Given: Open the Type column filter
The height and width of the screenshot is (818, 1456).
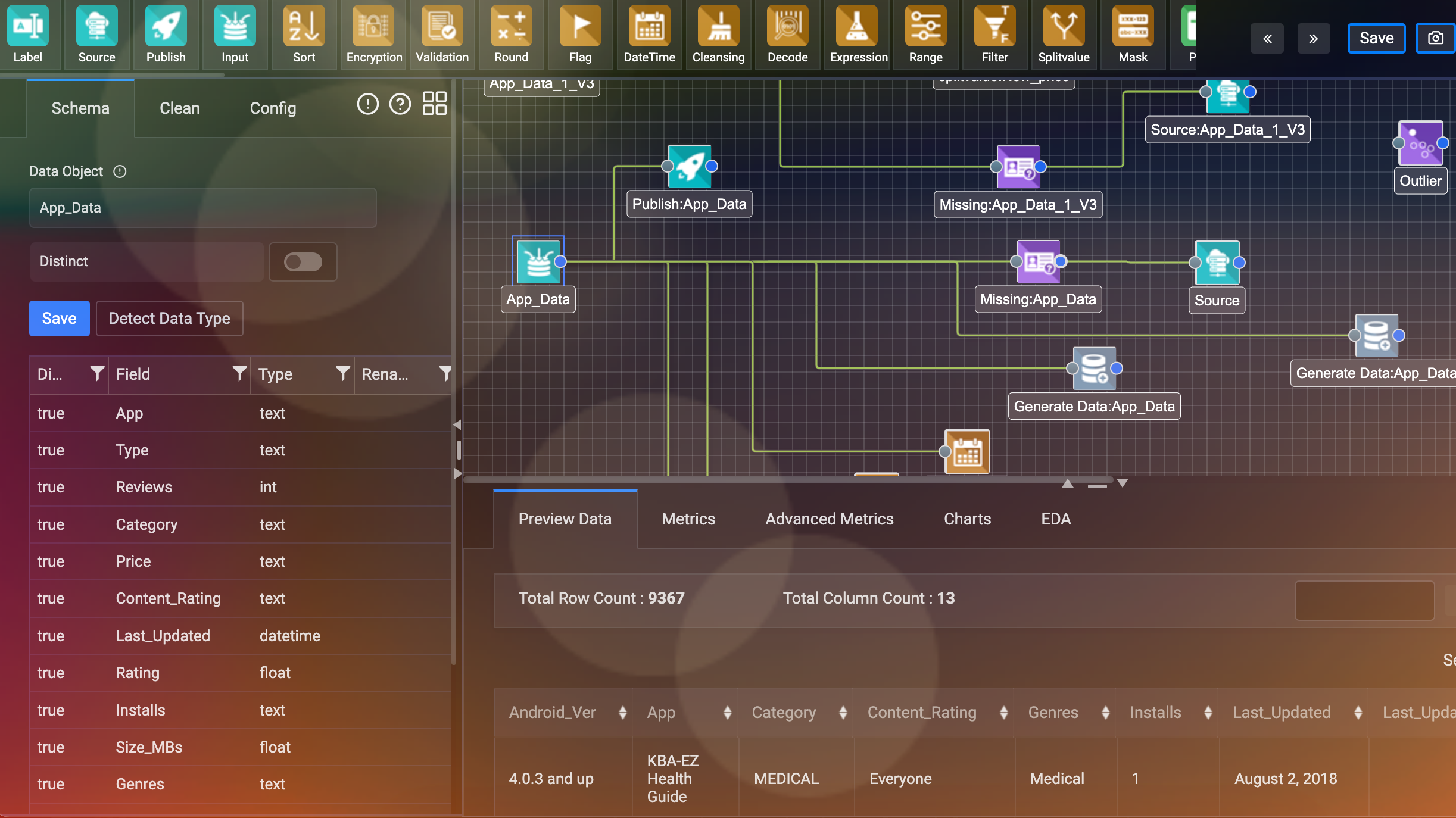Looking at the screenshot, I should (x=342, y=374).
